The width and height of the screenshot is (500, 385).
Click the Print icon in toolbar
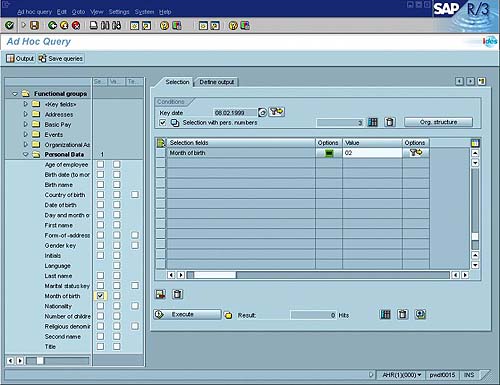(94, 25)
